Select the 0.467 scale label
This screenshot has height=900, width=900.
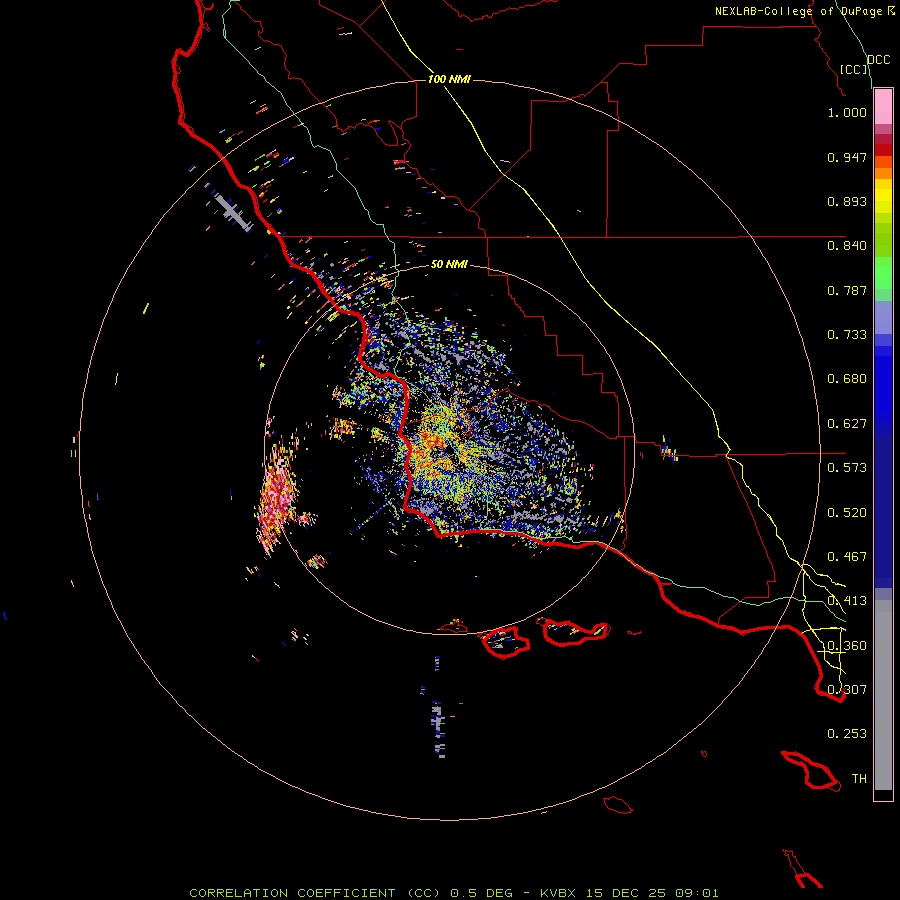click(847, 557)
